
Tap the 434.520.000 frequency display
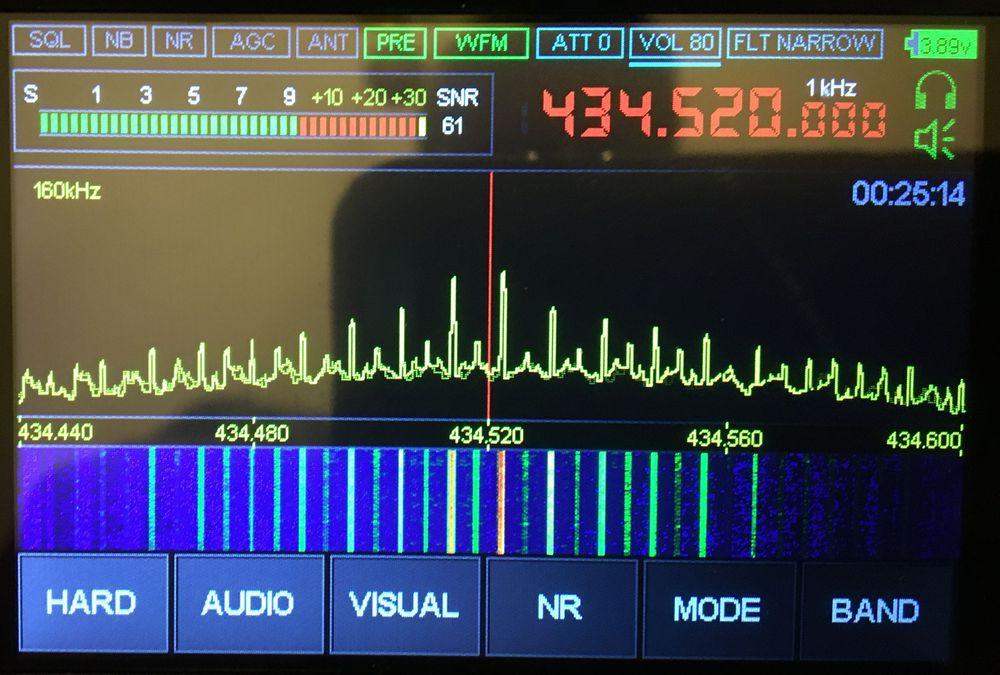coord(713,113)
